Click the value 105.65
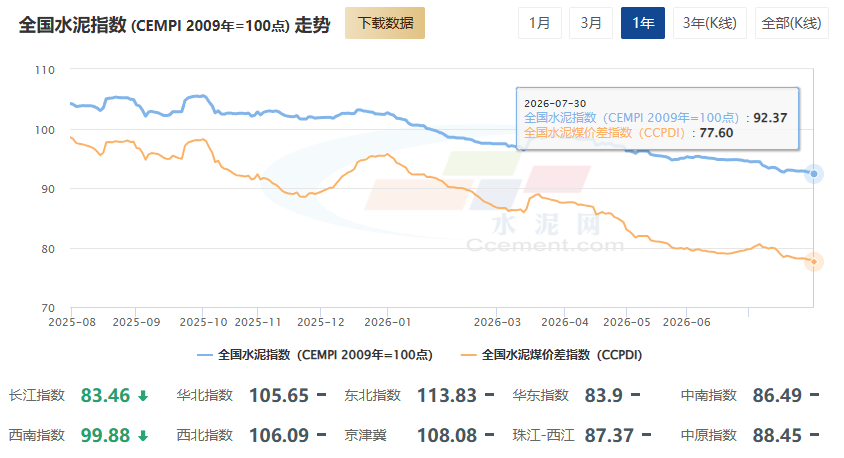 [x=279, y=396]
